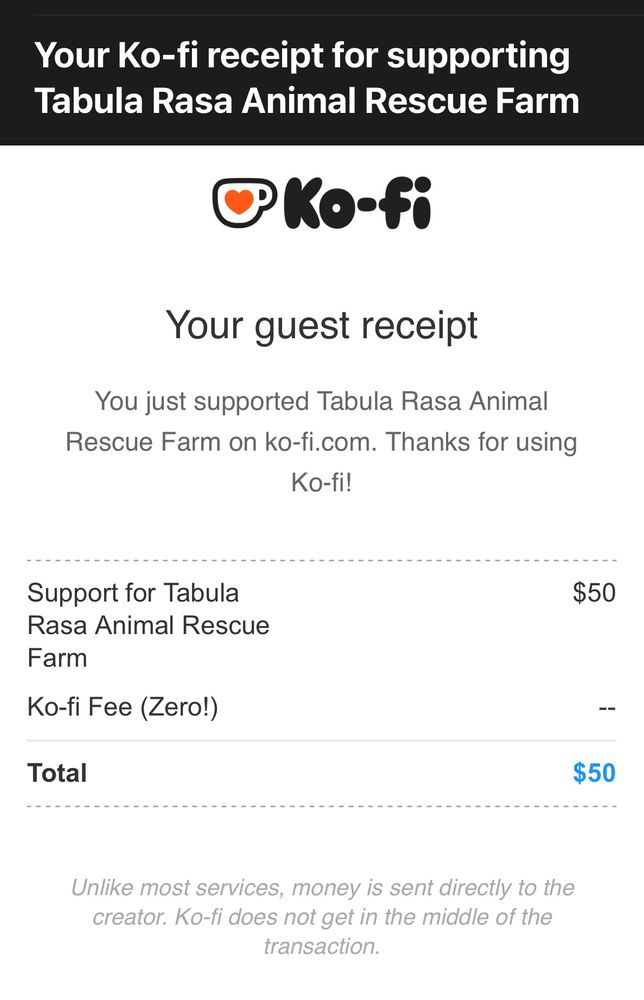
Task: Select the blue $50 total amount
Action: 594,773
